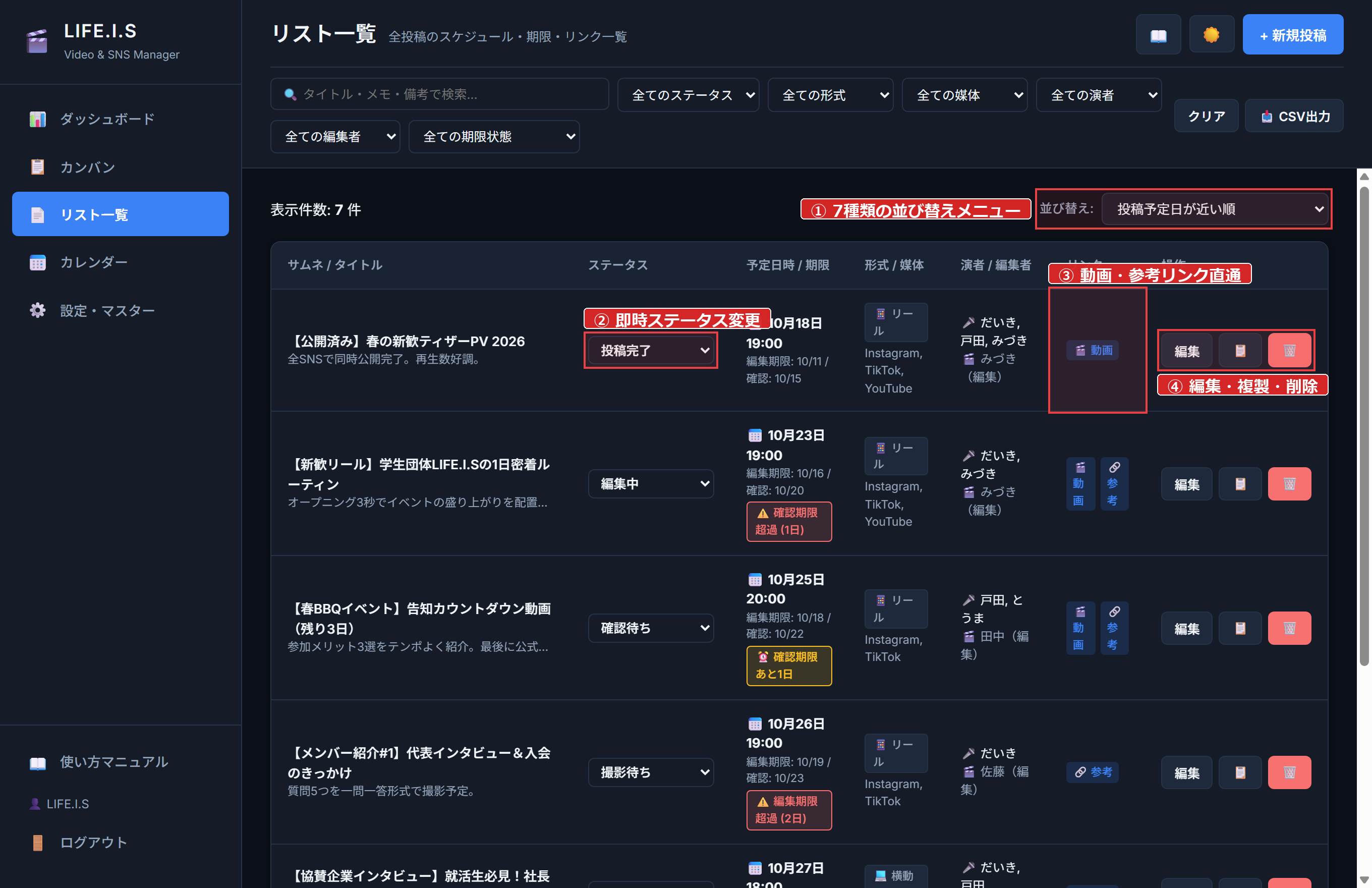Delete the 学生団体LIFE.I.Sの1日密着 post
This screenshot has height=888, width=1372.
(1289, 484)
